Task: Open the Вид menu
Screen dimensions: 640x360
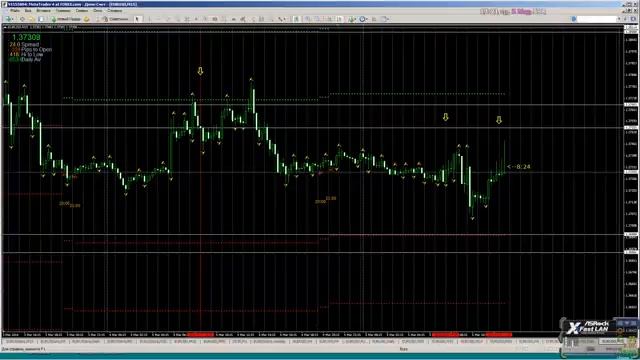Action: tap(28, 11)
